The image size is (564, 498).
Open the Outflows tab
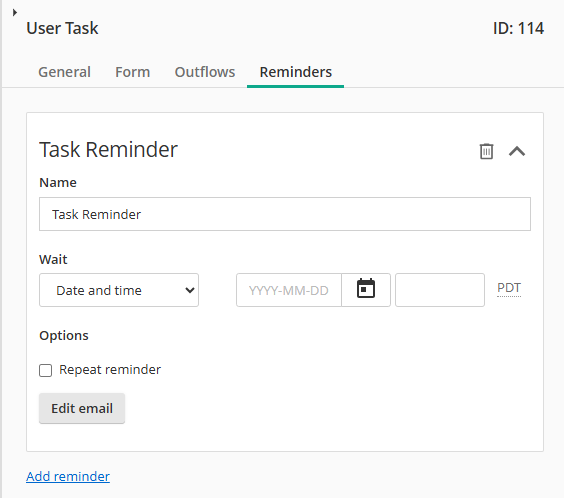pos(205,72)
